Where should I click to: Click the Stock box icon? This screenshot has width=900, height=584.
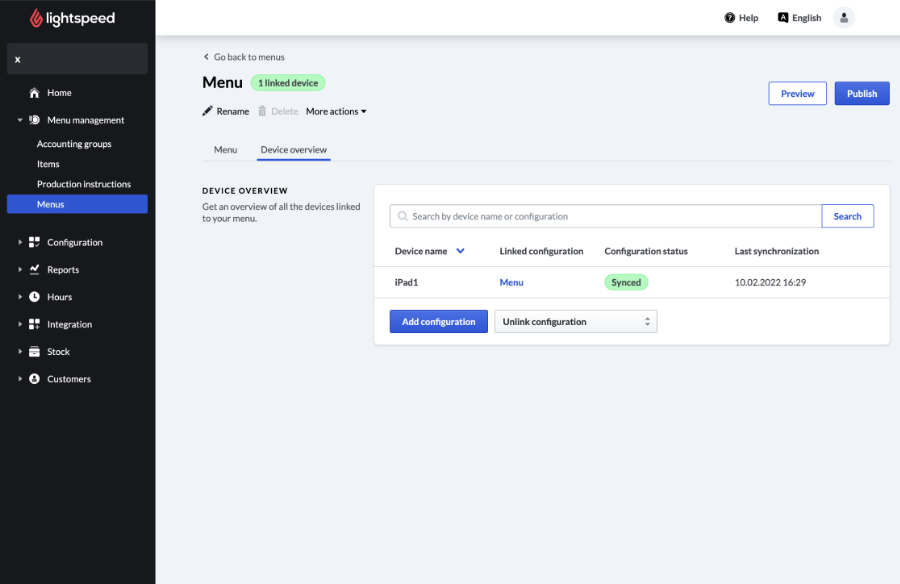coord(34,352)
